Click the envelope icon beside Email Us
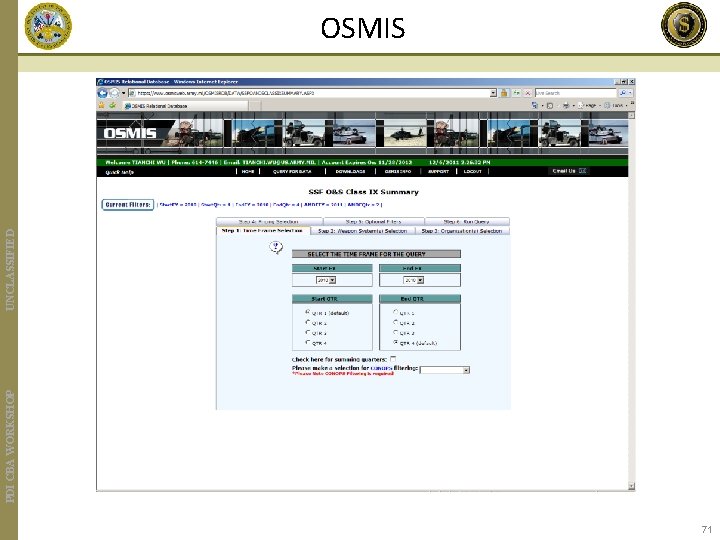Screen dimensions: 720x540 point(583,171)
